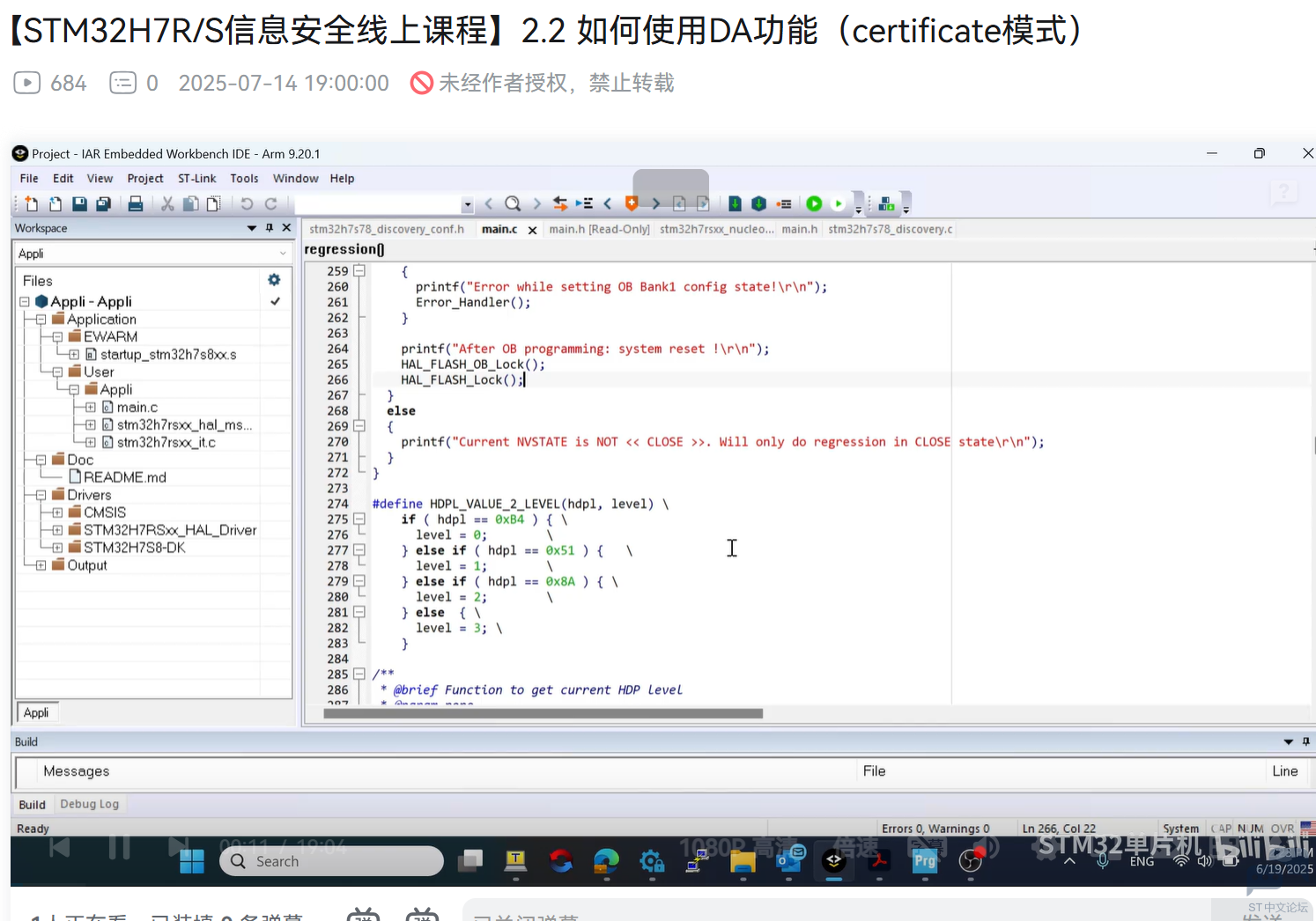The width and height of the screenshot is (1316, 921).
Task: Open the ST-Link menu
Action: [196, 179]
